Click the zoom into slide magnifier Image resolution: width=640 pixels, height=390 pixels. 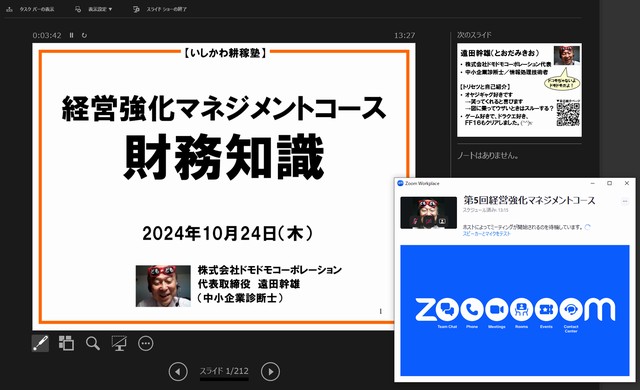coord(93,343)
